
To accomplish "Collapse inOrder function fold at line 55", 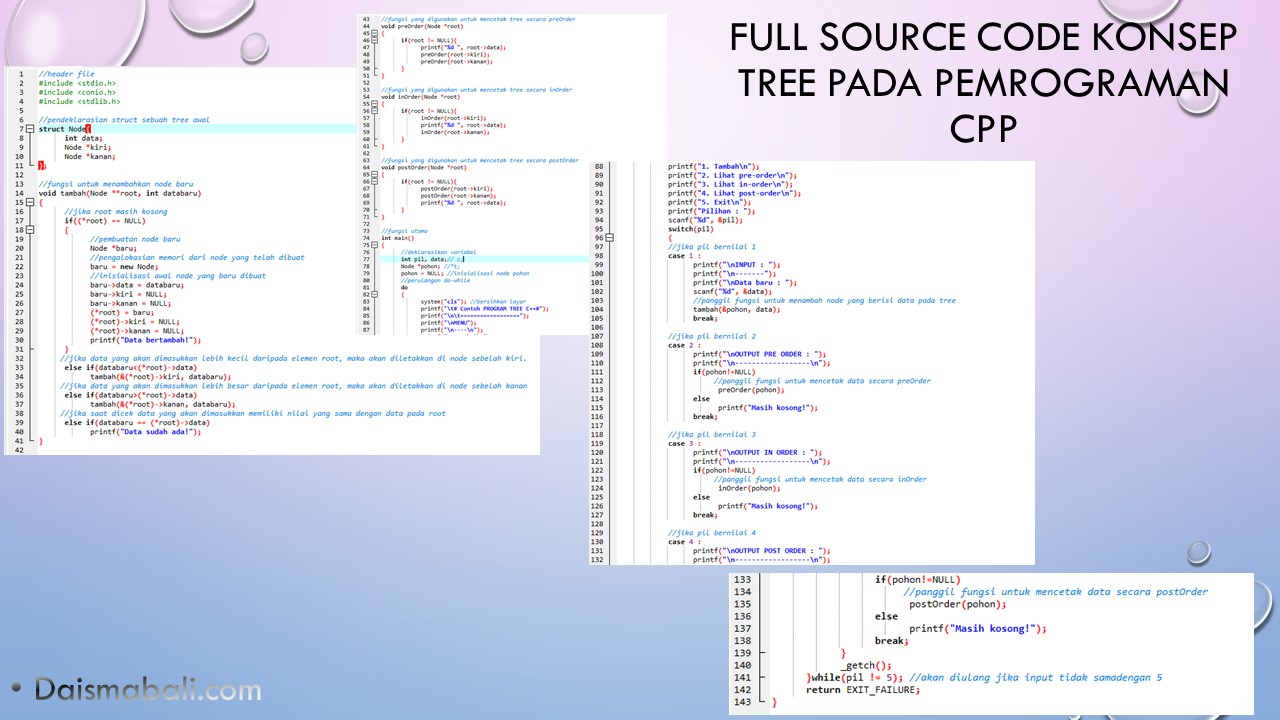I will tap(372, 103).
